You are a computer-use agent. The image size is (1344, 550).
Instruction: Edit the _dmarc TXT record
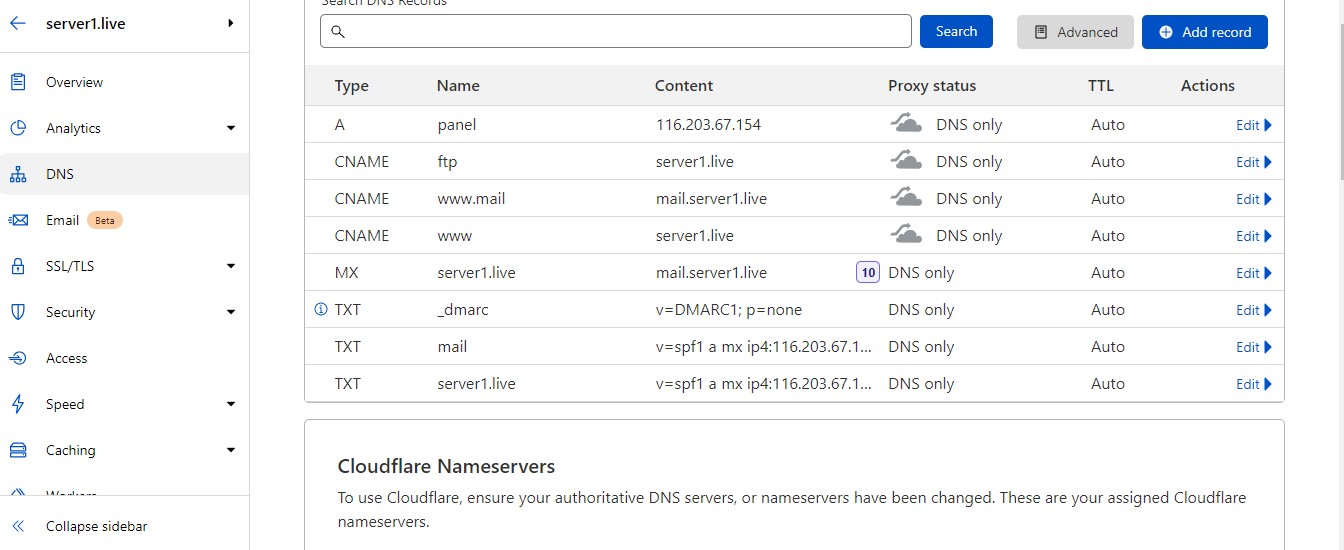coord(1254,310)
